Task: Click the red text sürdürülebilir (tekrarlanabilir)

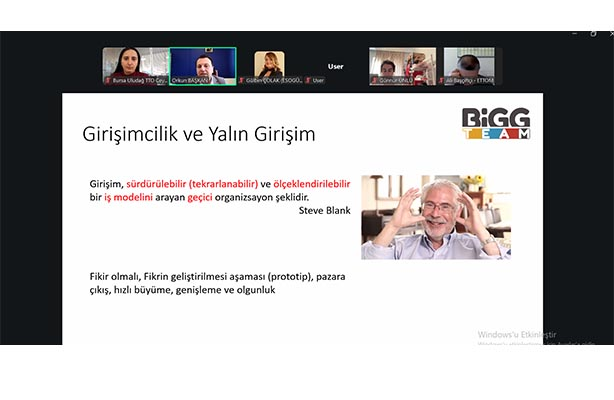Action: point(192,184)
